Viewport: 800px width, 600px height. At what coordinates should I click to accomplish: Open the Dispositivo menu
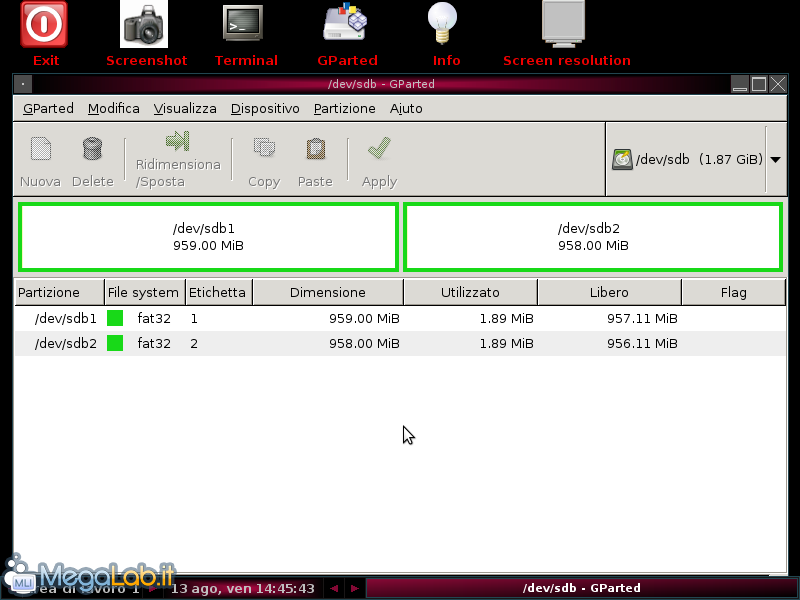click(265, 109)
